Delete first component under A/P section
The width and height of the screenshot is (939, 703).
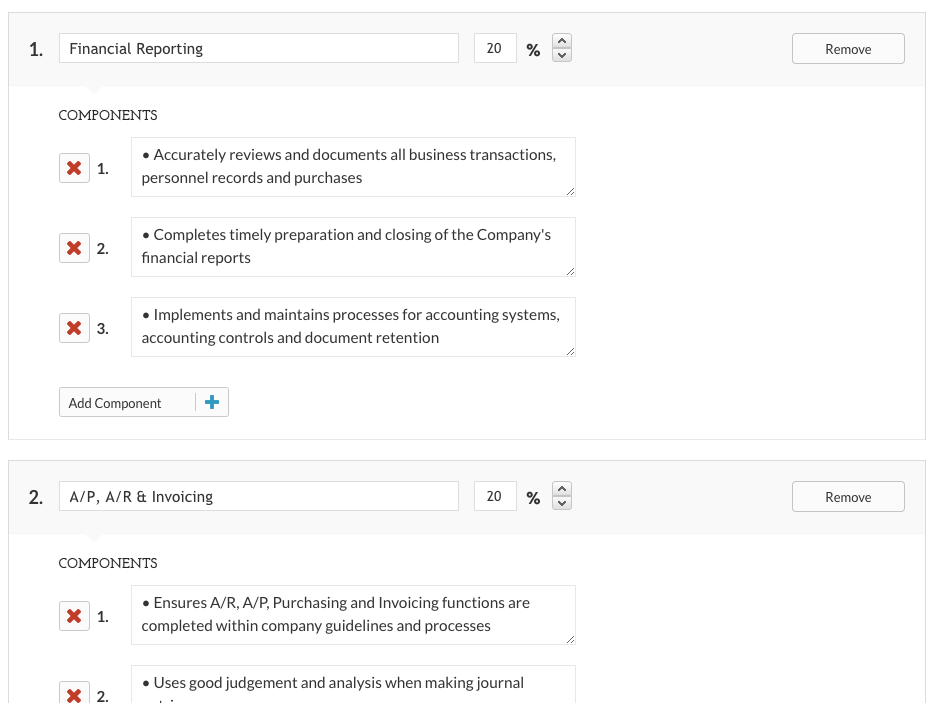(x=74, y=616)
